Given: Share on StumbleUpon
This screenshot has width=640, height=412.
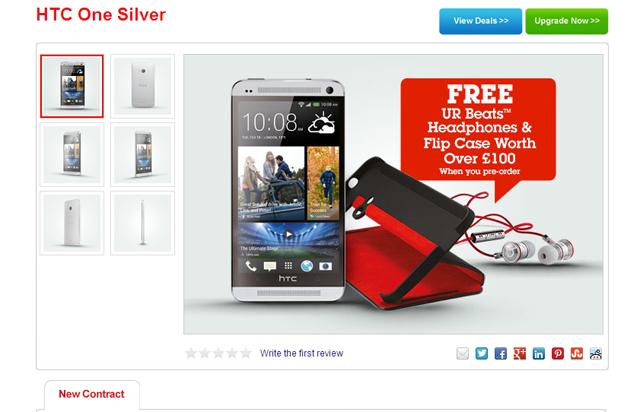Looking at the screenshot, I should pyautogui.click(x=577, y=353).
